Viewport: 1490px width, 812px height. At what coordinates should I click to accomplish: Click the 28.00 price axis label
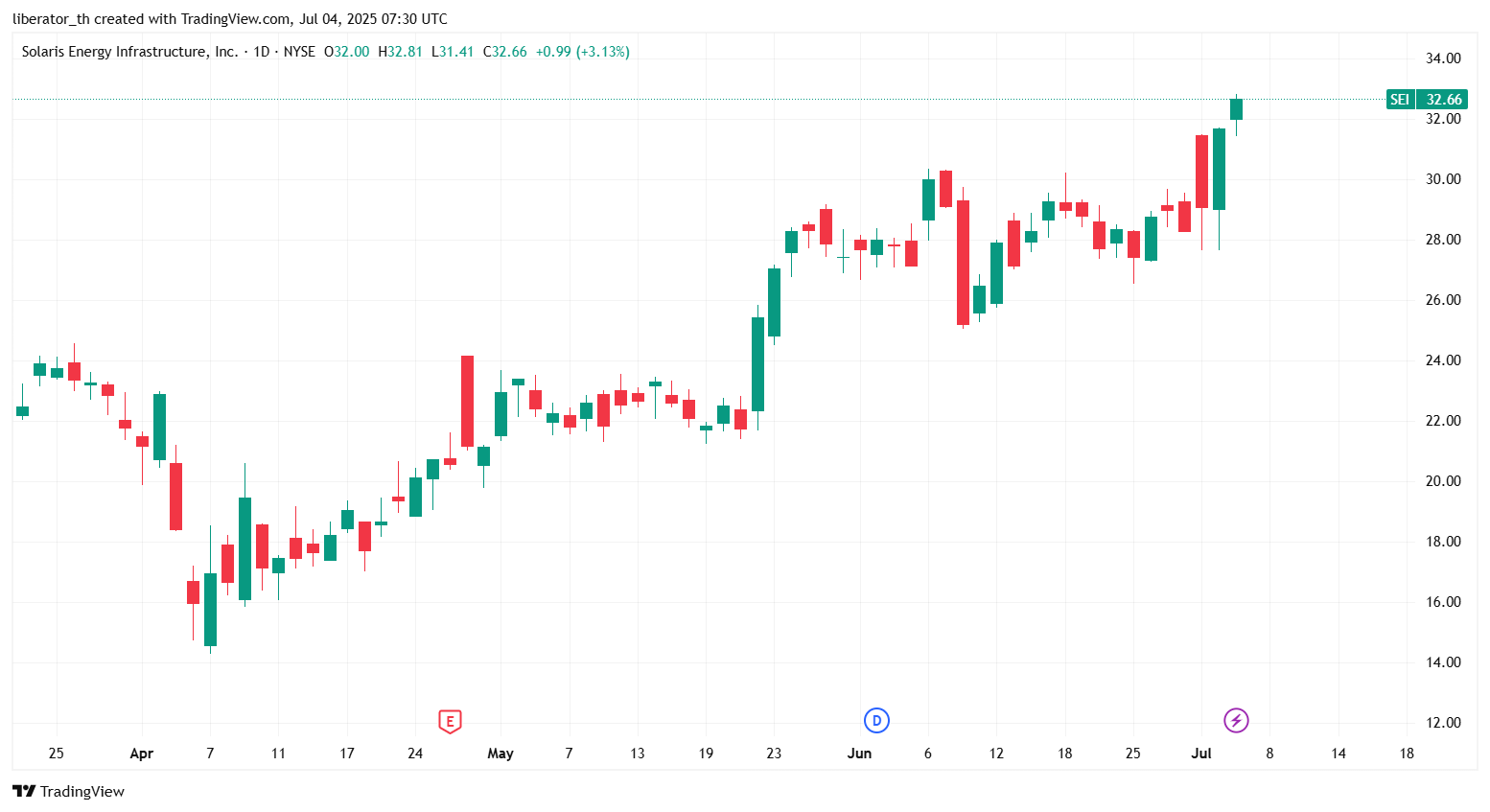point(1443,240)
